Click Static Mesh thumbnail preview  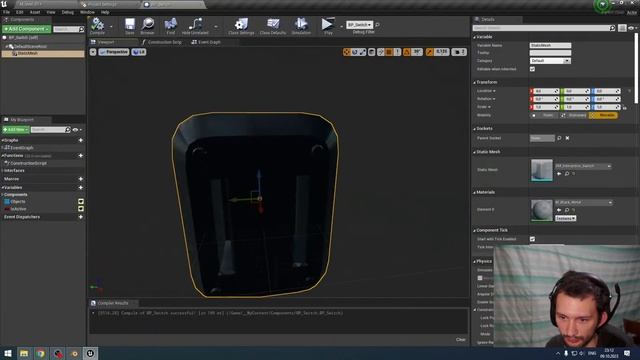pyautogui.click(x=542, y=170)
